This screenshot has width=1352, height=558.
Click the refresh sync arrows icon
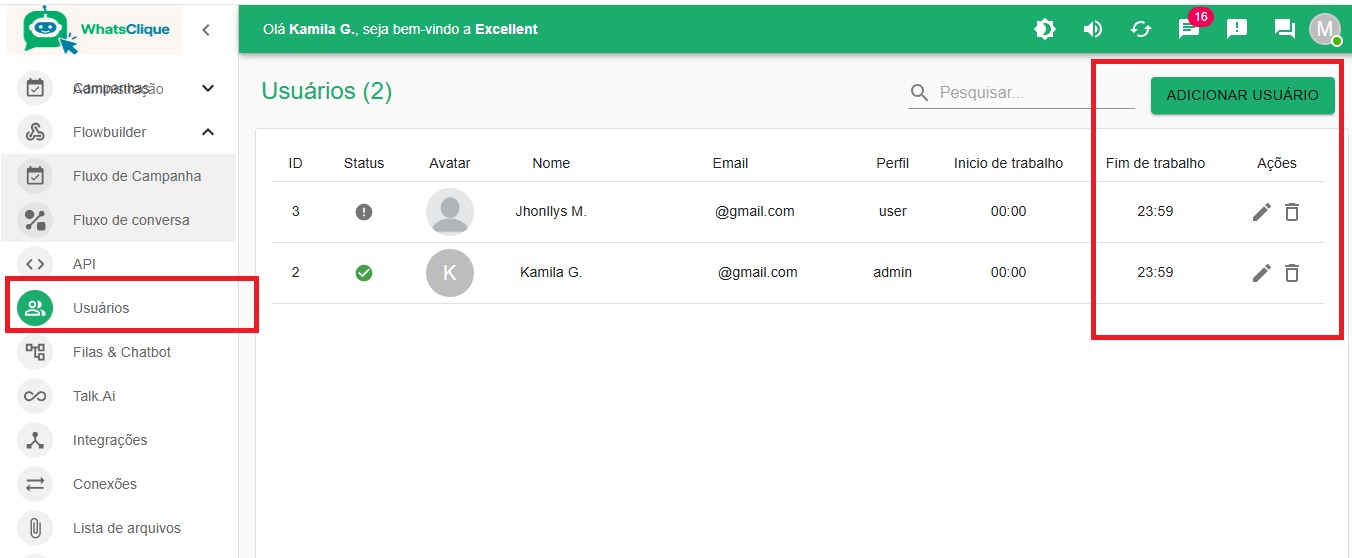coord(1141,29)
